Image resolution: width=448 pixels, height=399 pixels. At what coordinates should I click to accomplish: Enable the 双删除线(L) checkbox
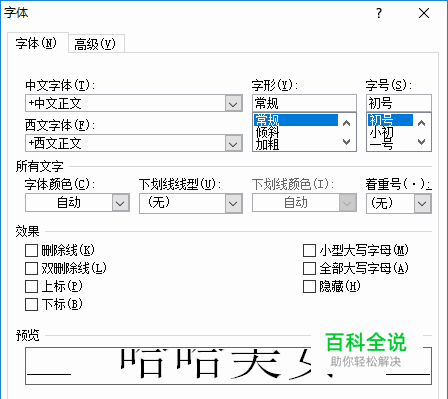[31, 268]
